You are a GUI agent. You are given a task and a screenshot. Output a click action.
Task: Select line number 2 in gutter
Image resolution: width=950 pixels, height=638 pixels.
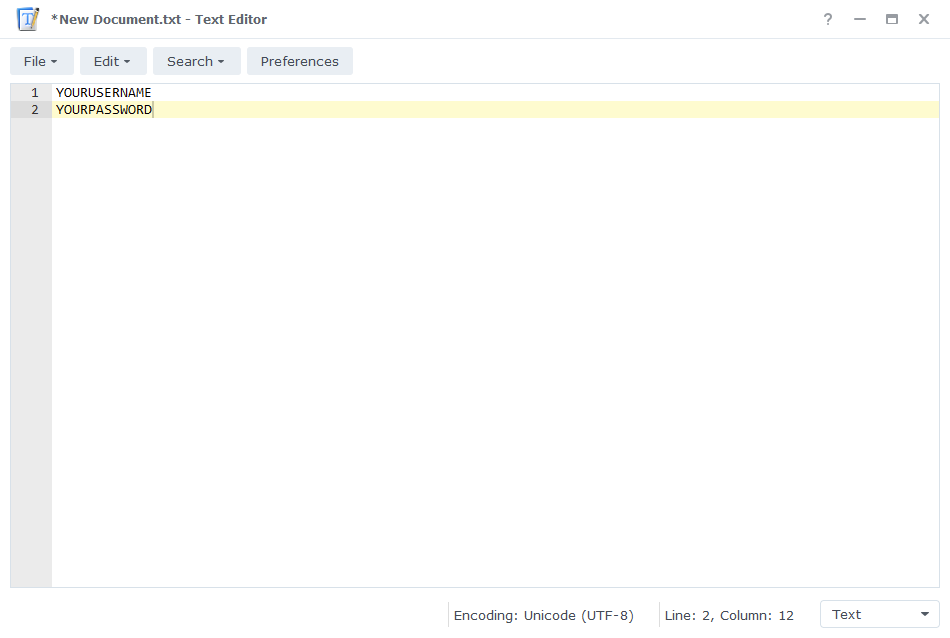[35, 110]
